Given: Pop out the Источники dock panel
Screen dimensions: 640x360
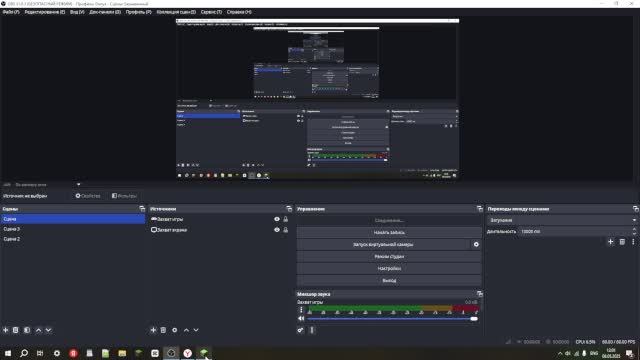Looking at the screenshot, I should point(289,209).
